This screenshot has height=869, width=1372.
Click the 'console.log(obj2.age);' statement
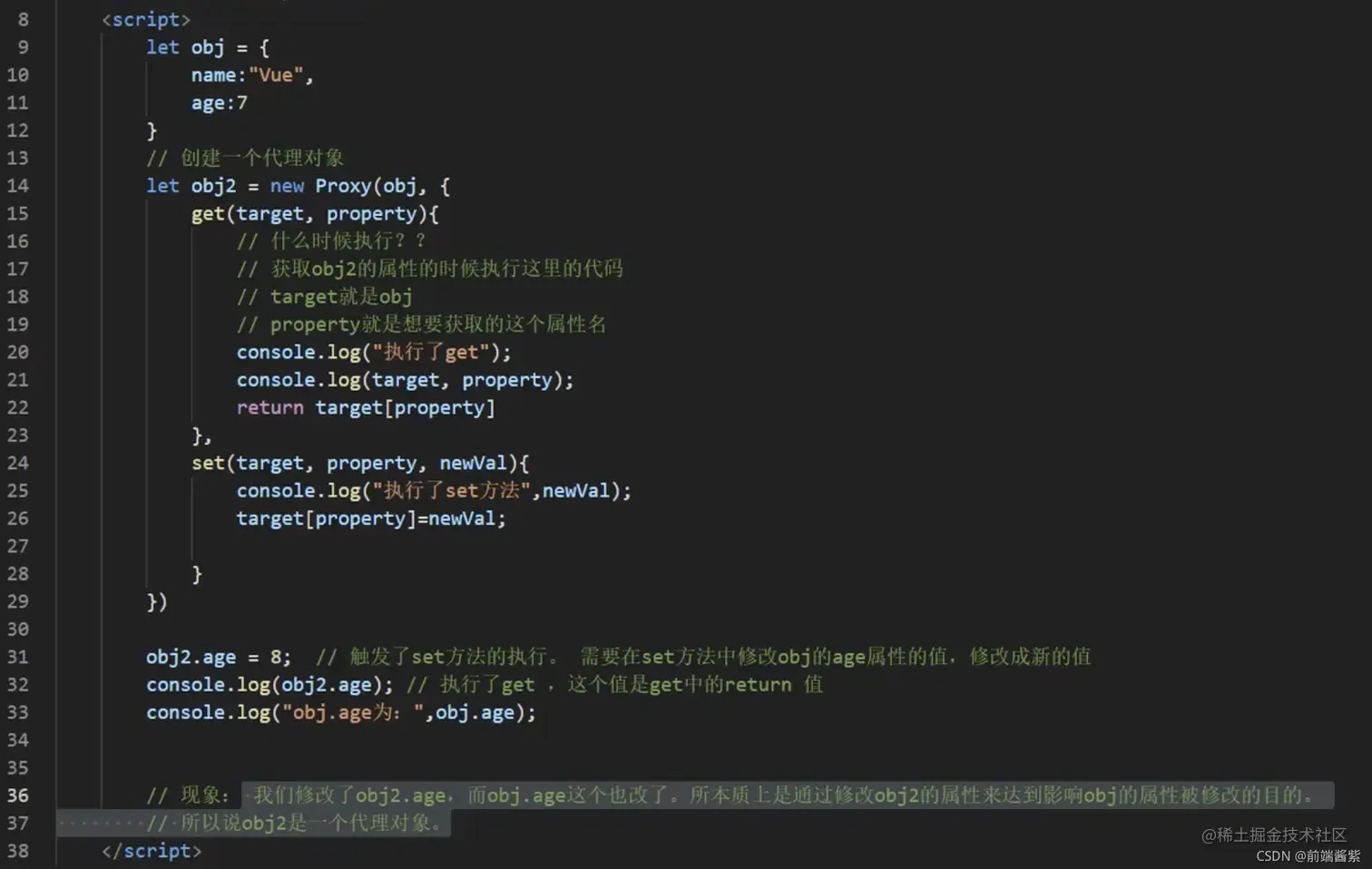269,685
